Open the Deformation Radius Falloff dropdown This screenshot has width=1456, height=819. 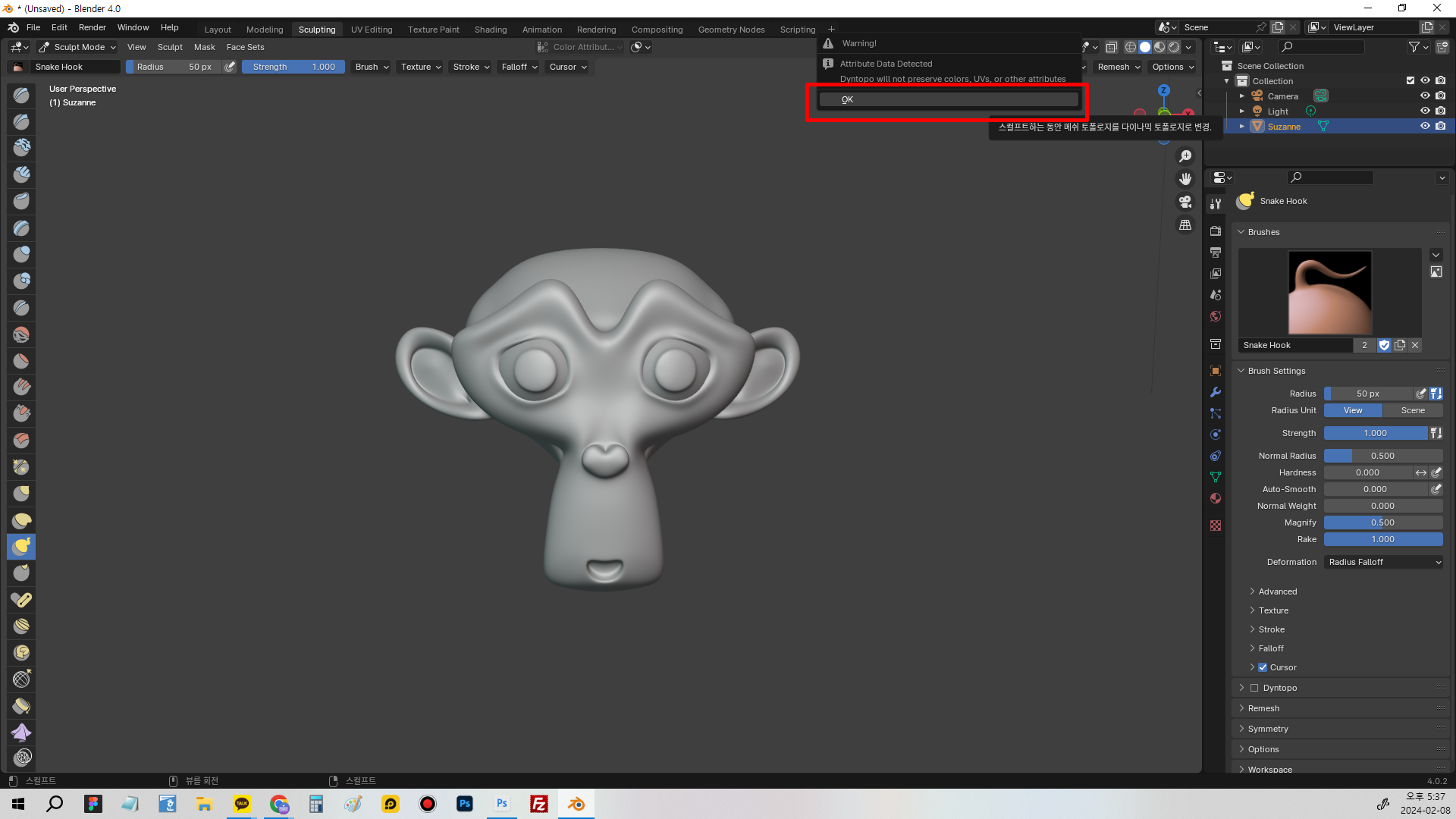click(1384, 562)
